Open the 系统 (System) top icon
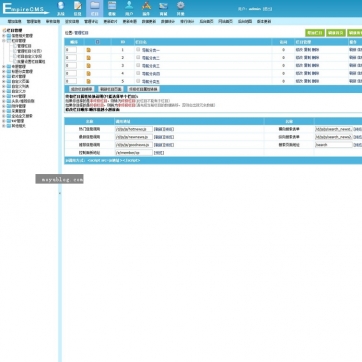Viewport: 362px width, 362px height. click(x=60, y=8)
